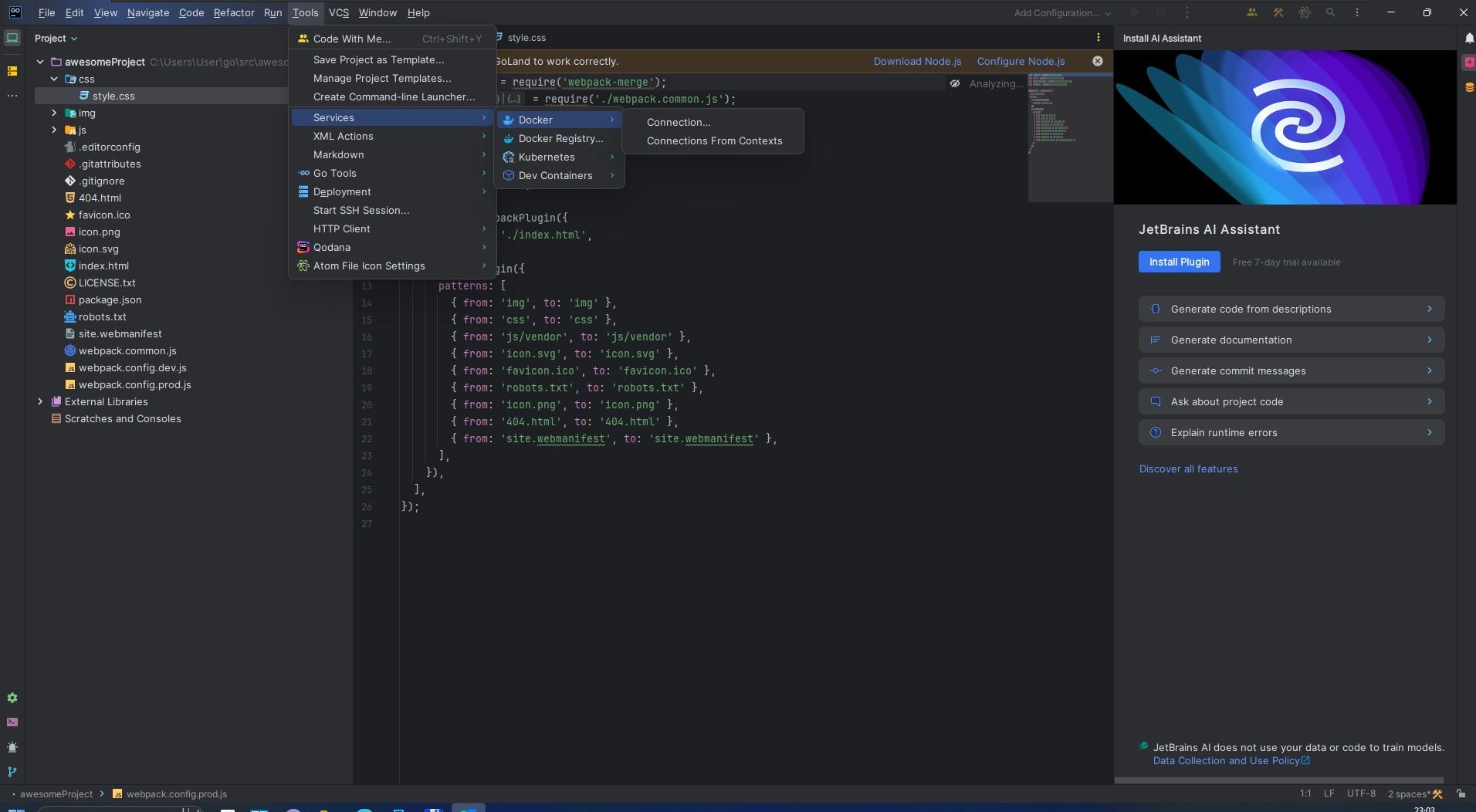Select Connections From Contexts menu entry
The width and height of the screenshot is (1476, 812).
(x=713, y=140)
